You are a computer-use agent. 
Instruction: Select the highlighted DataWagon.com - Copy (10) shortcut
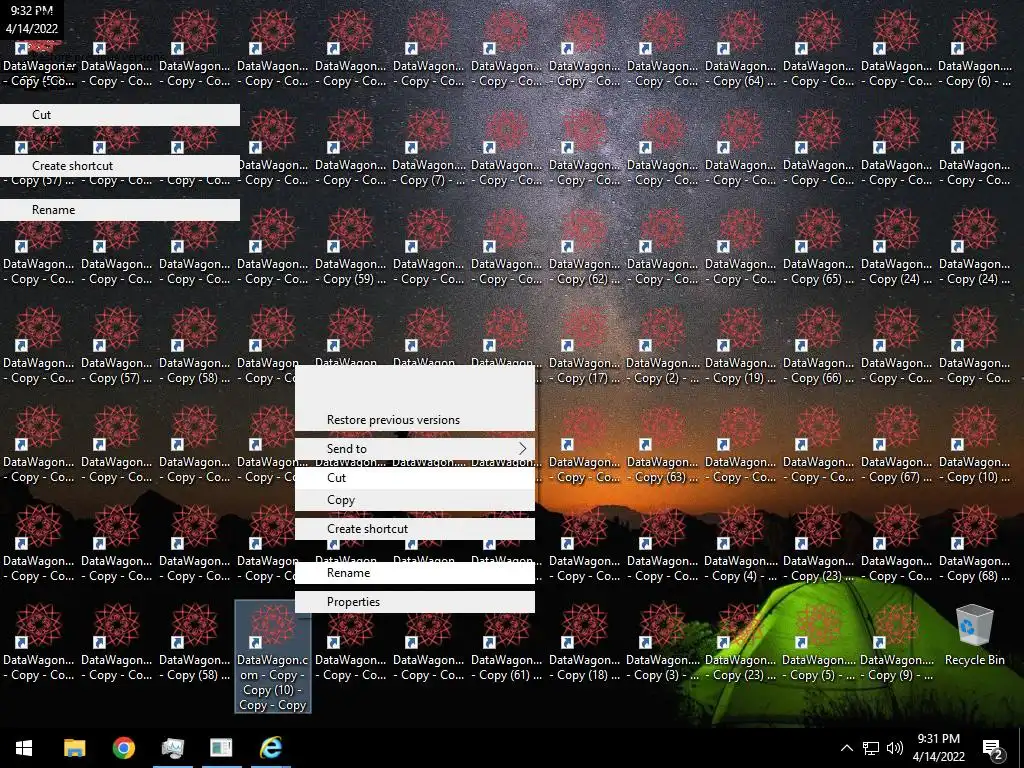click(x=272, y=656)
